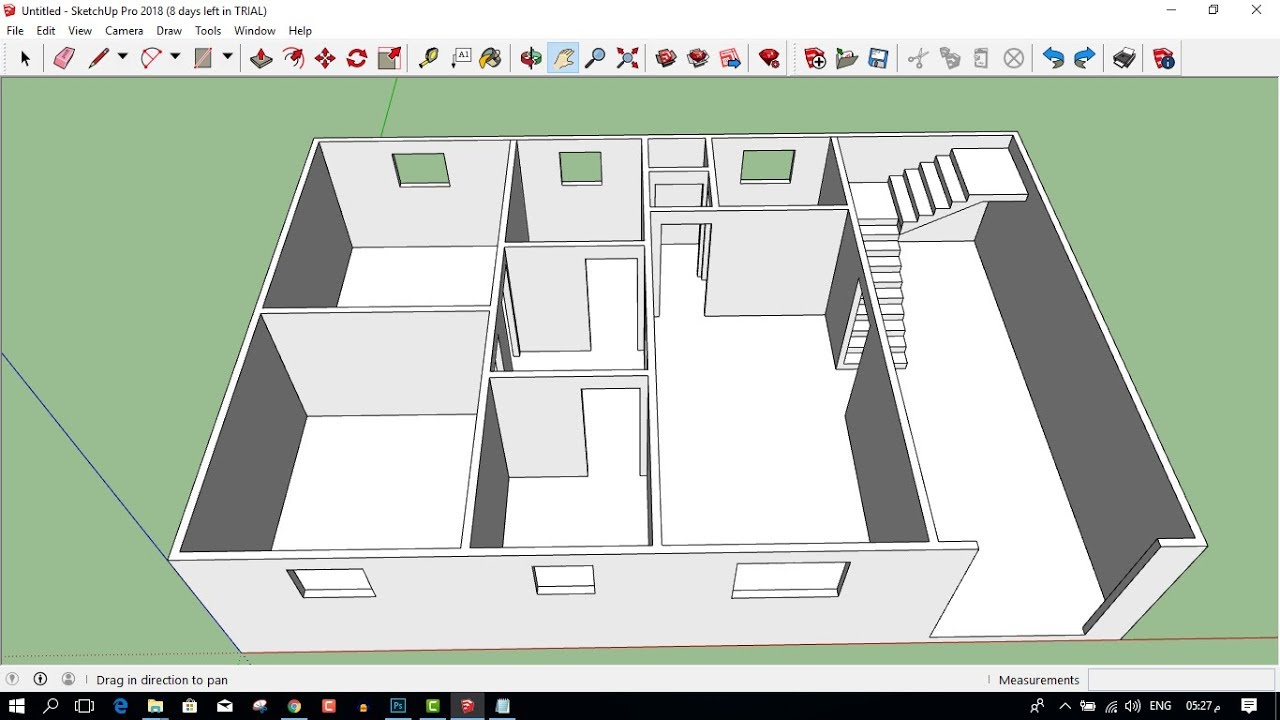Open Task View on taskbar
Image resolution: width=1280 pixels, height=720 pixels.
(85, 706)
